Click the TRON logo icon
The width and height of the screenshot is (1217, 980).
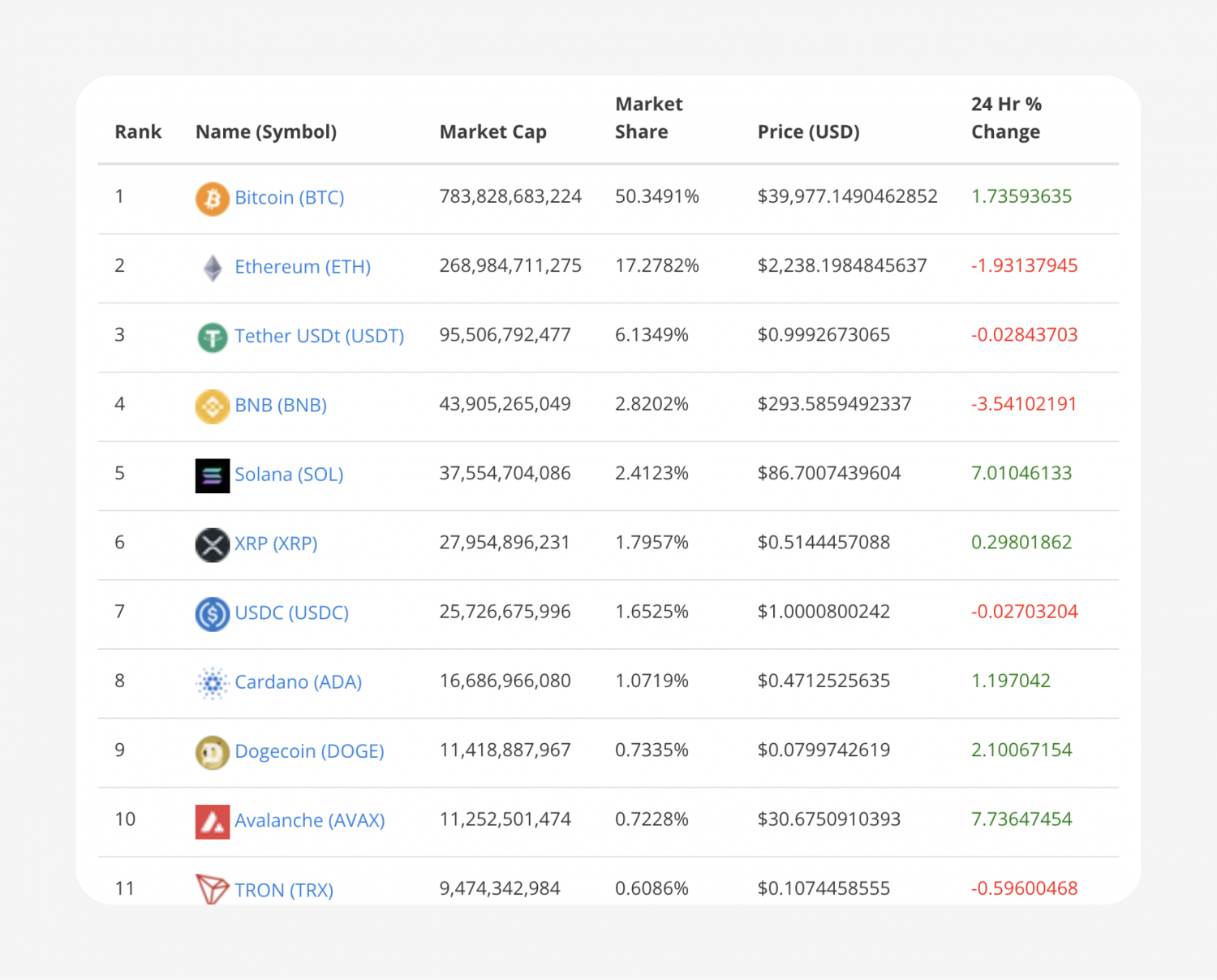click(213, 889)
